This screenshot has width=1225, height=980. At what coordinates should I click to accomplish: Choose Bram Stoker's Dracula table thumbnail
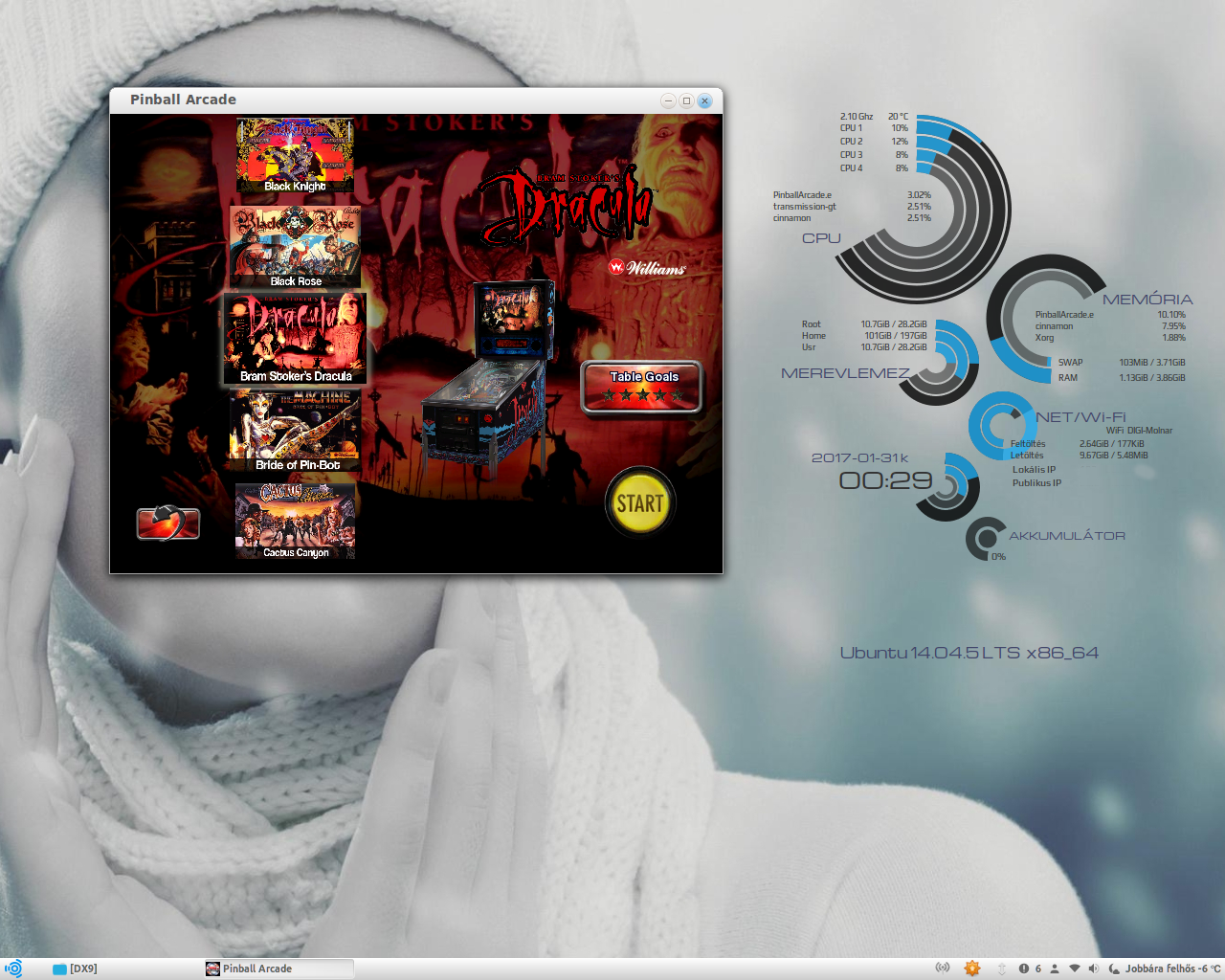(295, 338)
